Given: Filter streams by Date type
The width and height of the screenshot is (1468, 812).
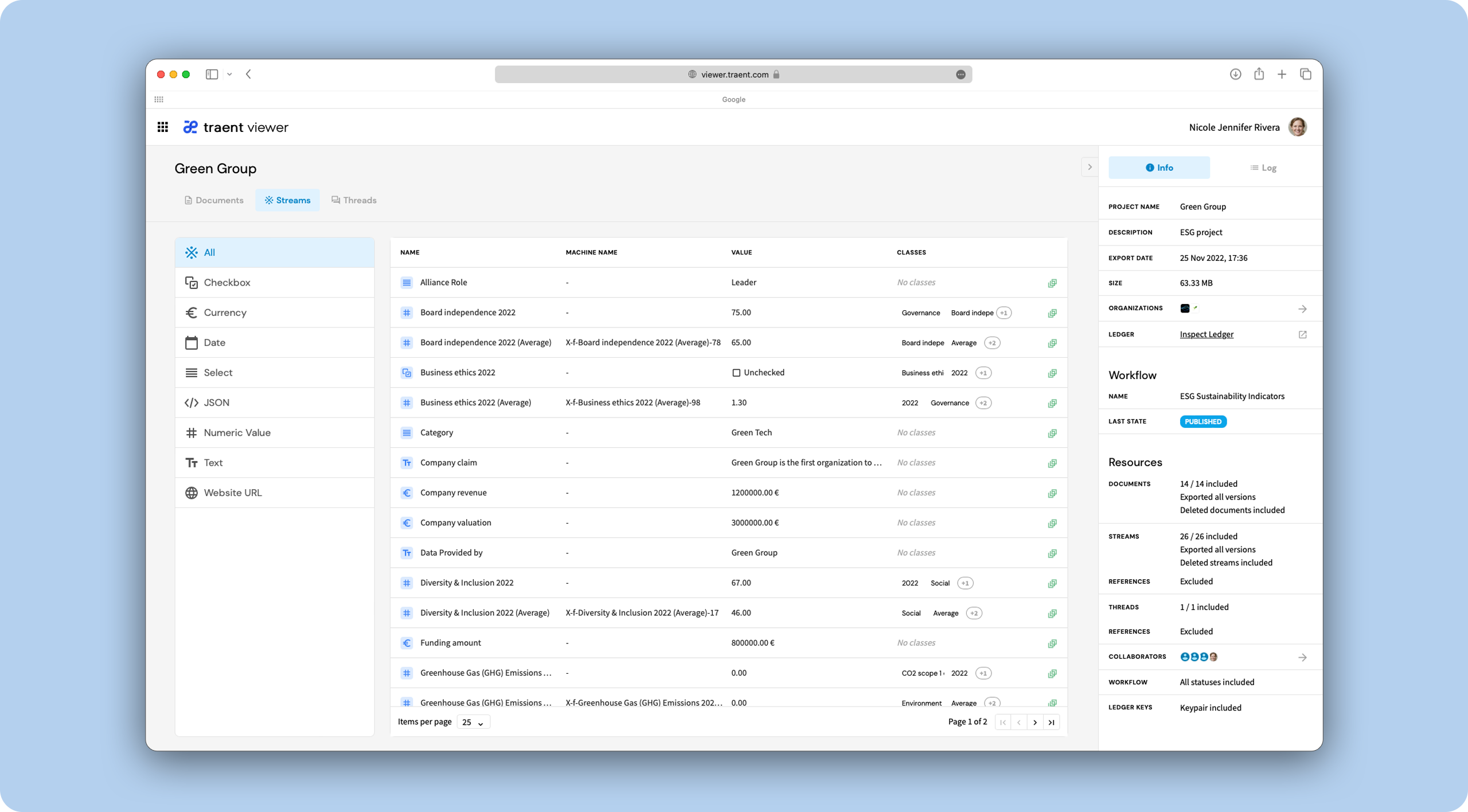Looking at the screenshot, I should [275, 342].
